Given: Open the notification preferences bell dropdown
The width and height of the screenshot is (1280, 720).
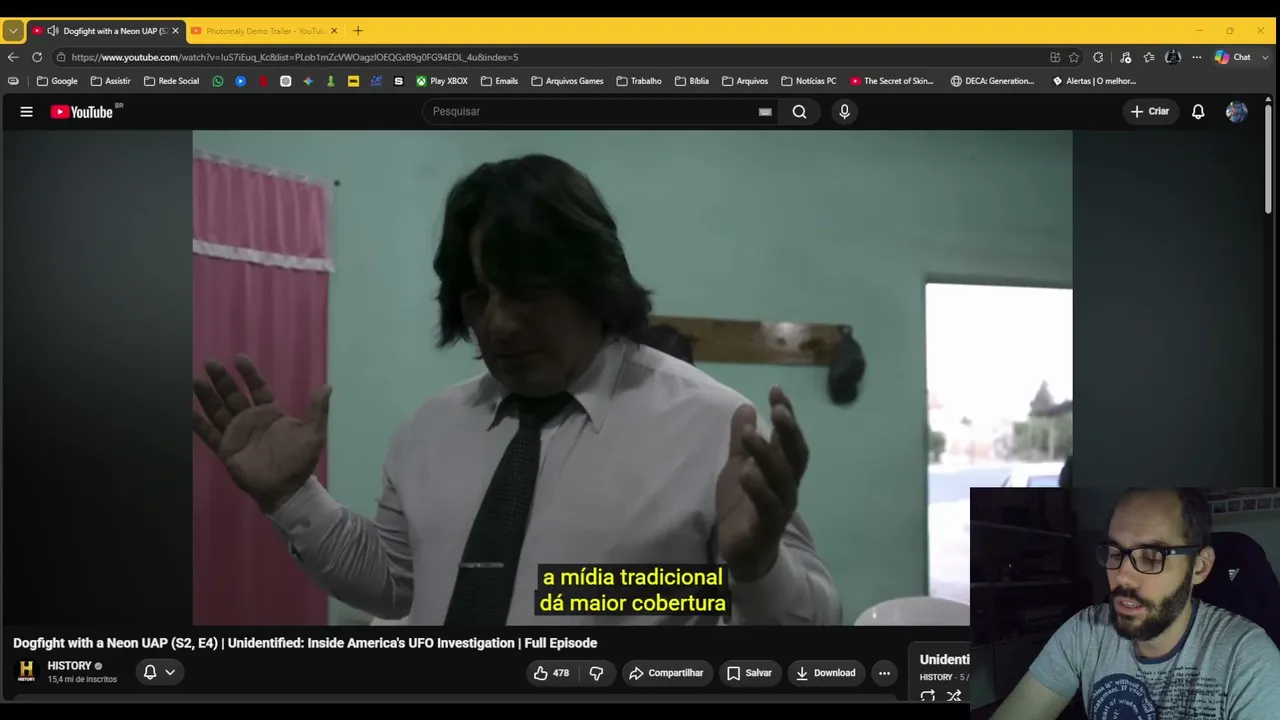Looking at the screenshot, I should pos(160,672).
